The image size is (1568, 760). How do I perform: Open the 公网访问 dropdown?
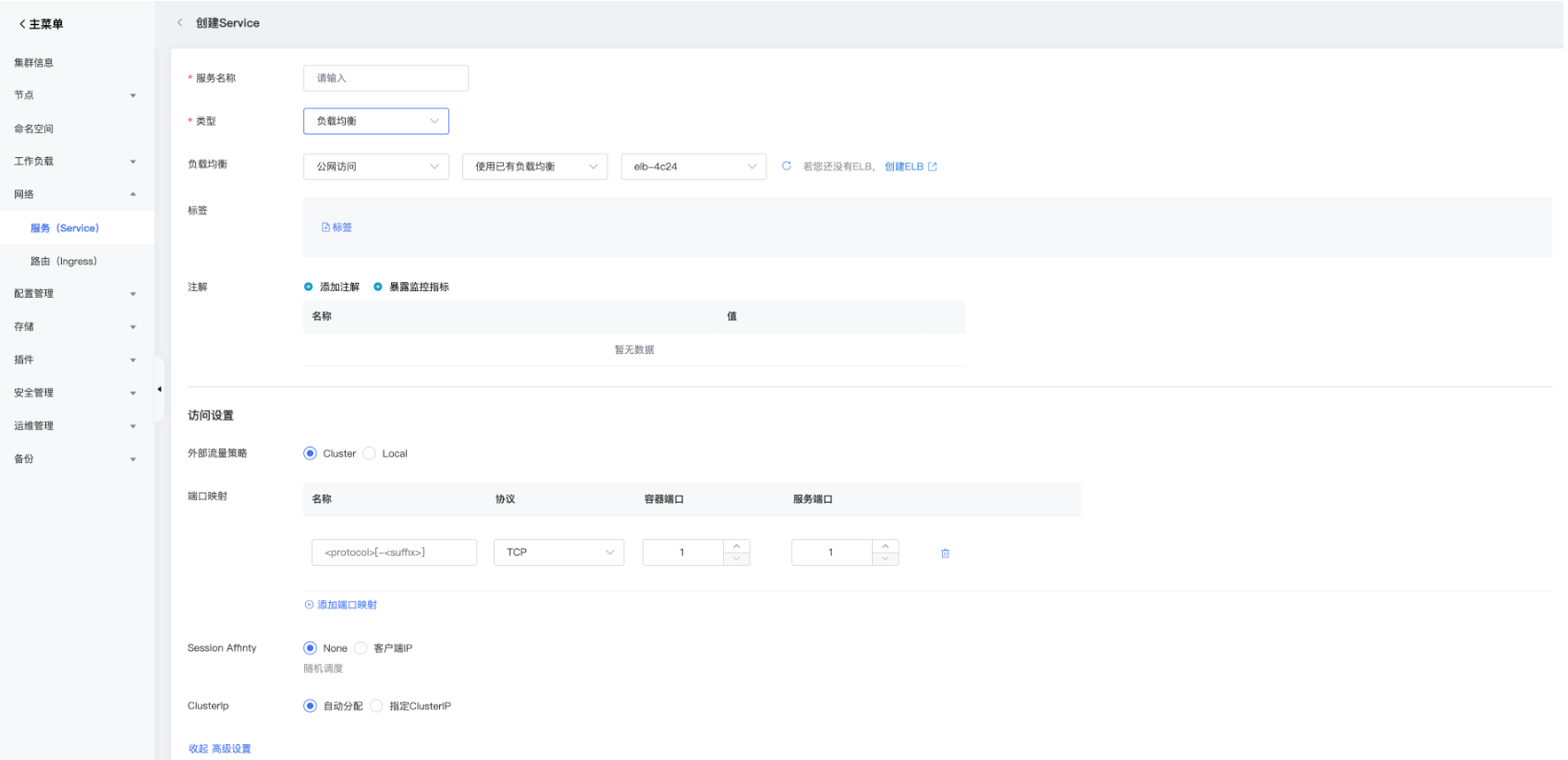point(376,166)
